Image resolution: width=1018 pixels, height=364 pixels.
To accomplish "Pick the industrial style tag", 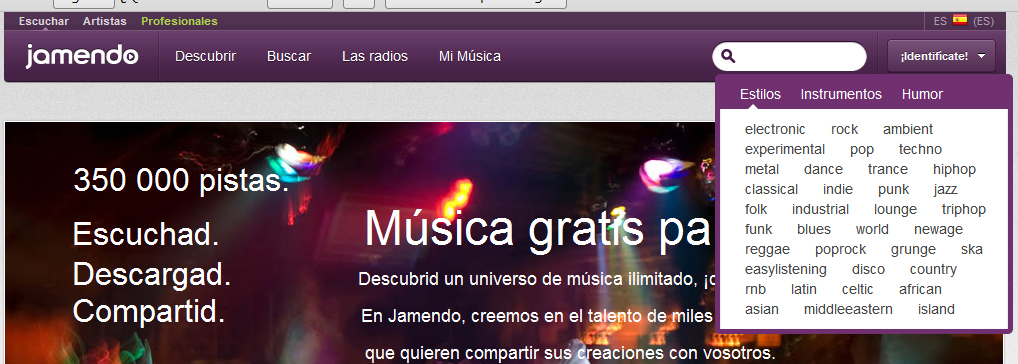I will [x=821, y=209].
